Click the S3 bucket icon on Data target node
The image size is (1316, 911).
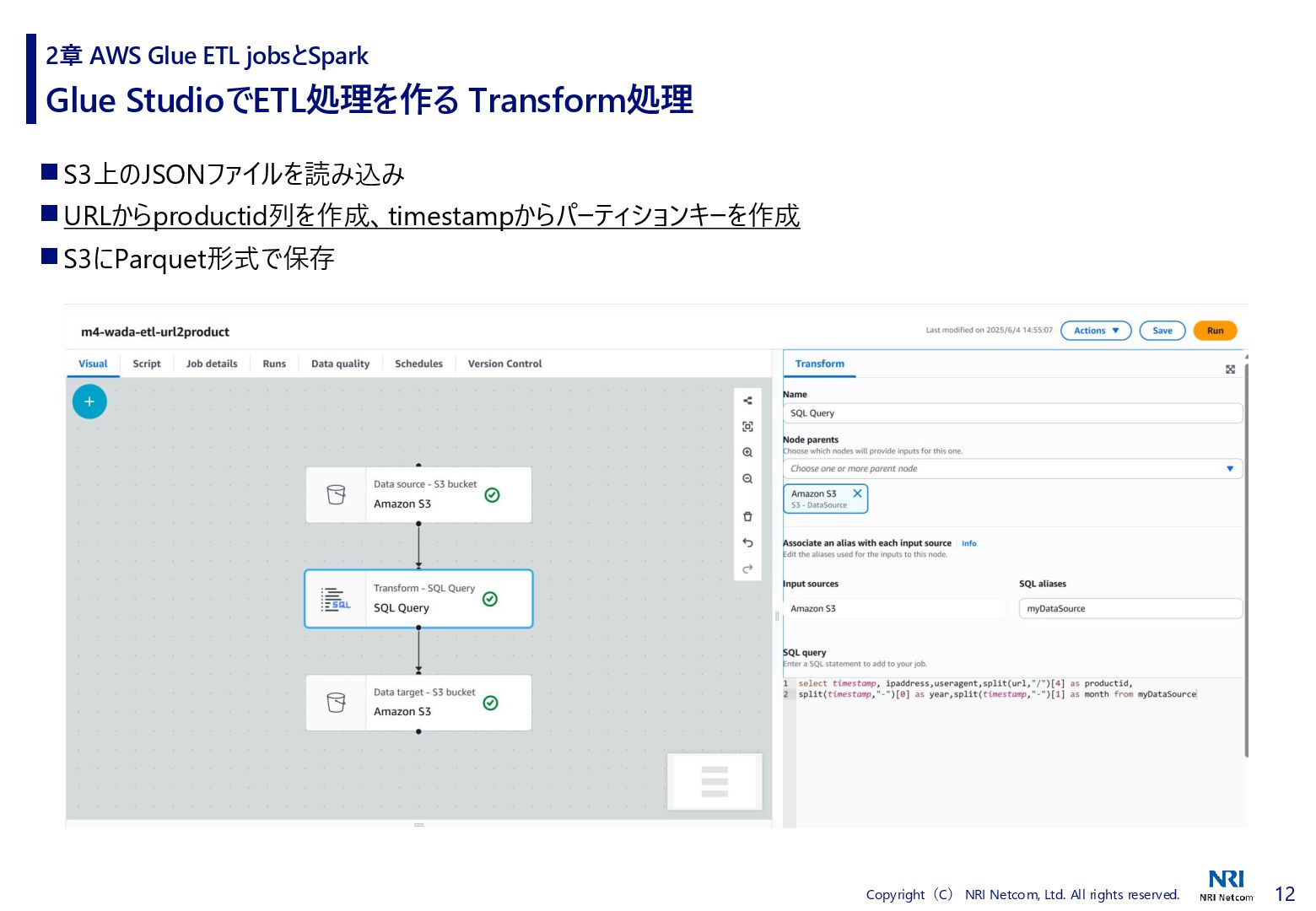click(336, 703)
